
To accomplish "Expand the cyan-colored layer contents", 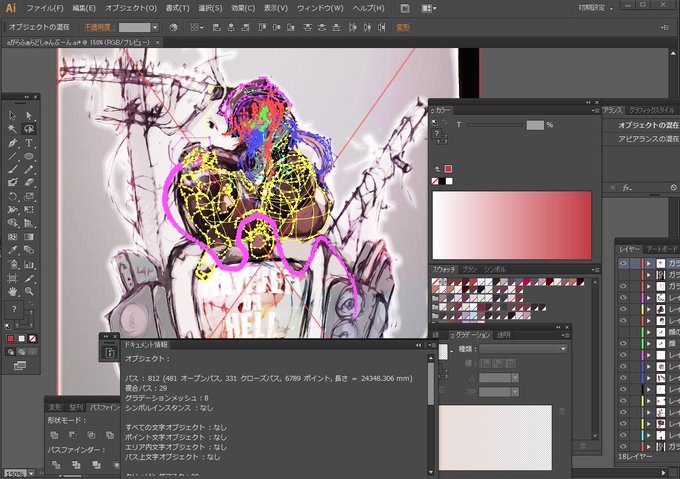I will [x=649, y=435].
